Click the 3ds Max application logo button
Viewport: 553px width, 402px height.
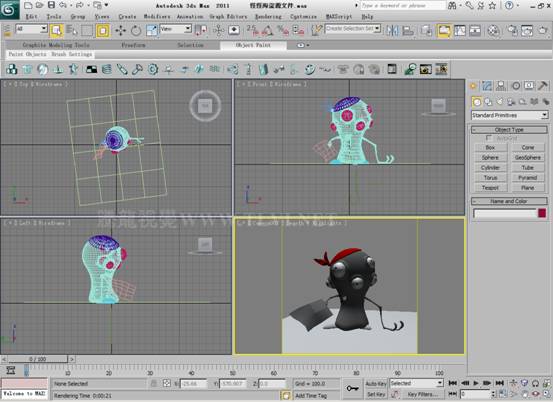click(x=9, y=9)
